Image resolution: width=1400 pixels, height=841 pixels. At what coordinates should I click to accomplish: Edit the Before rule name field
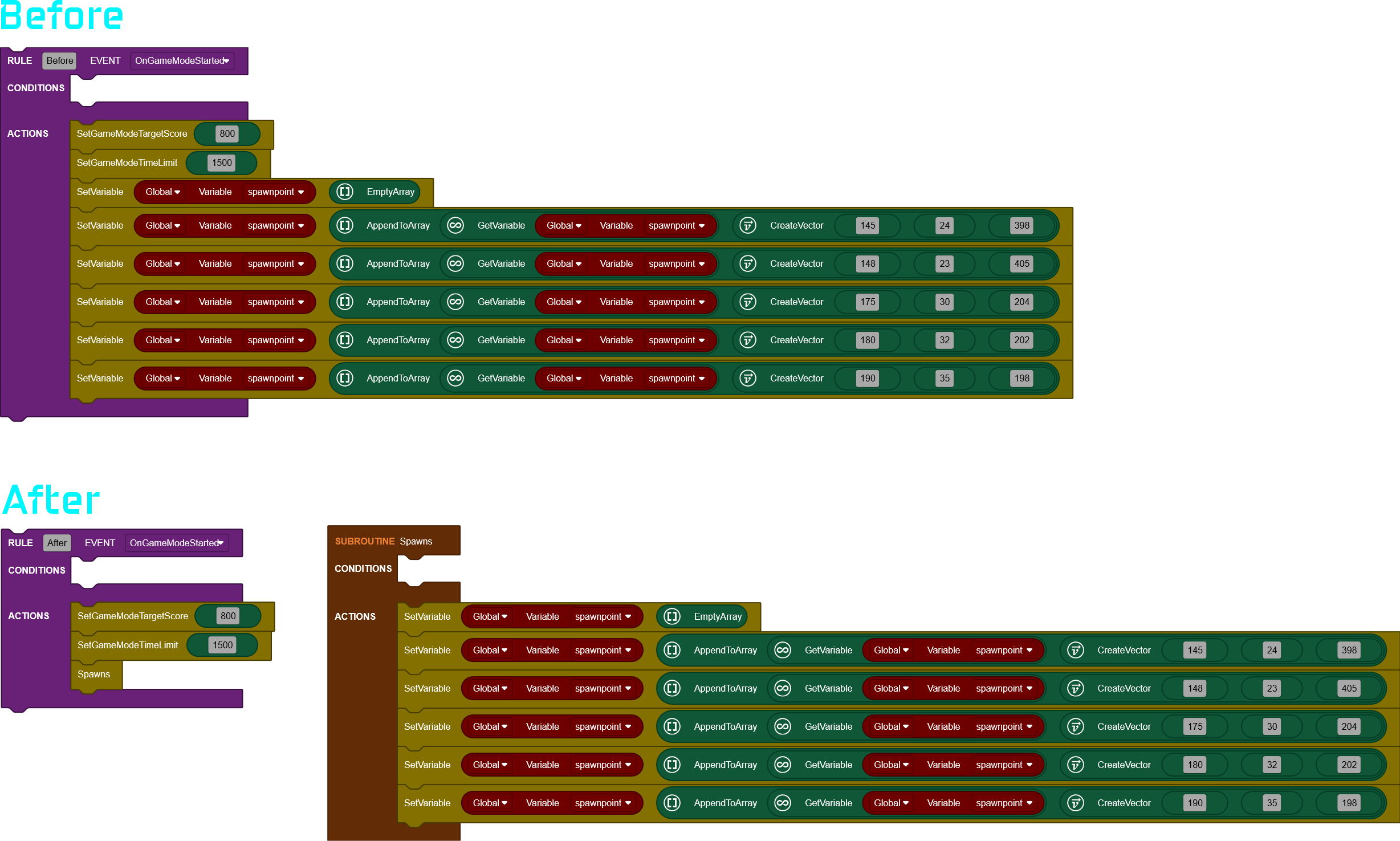(x=59, y=60)
